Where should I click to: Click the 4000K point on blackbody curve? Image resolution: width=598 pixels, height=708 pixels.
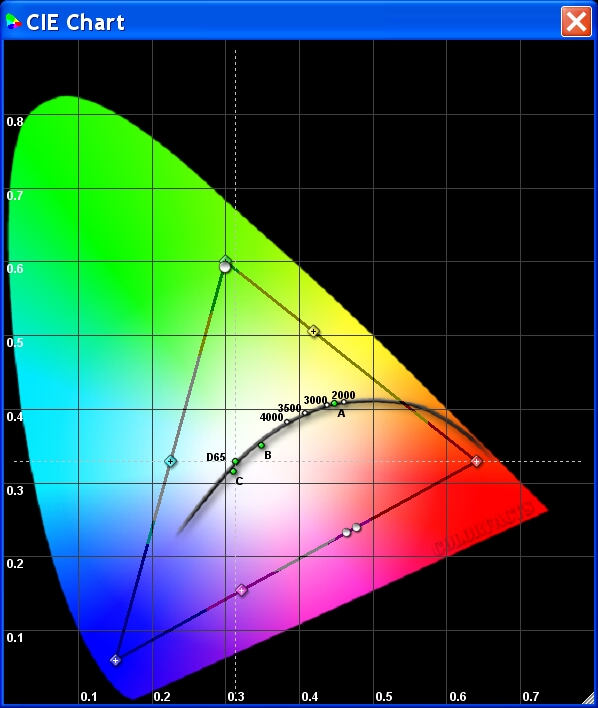coord(286,422)
